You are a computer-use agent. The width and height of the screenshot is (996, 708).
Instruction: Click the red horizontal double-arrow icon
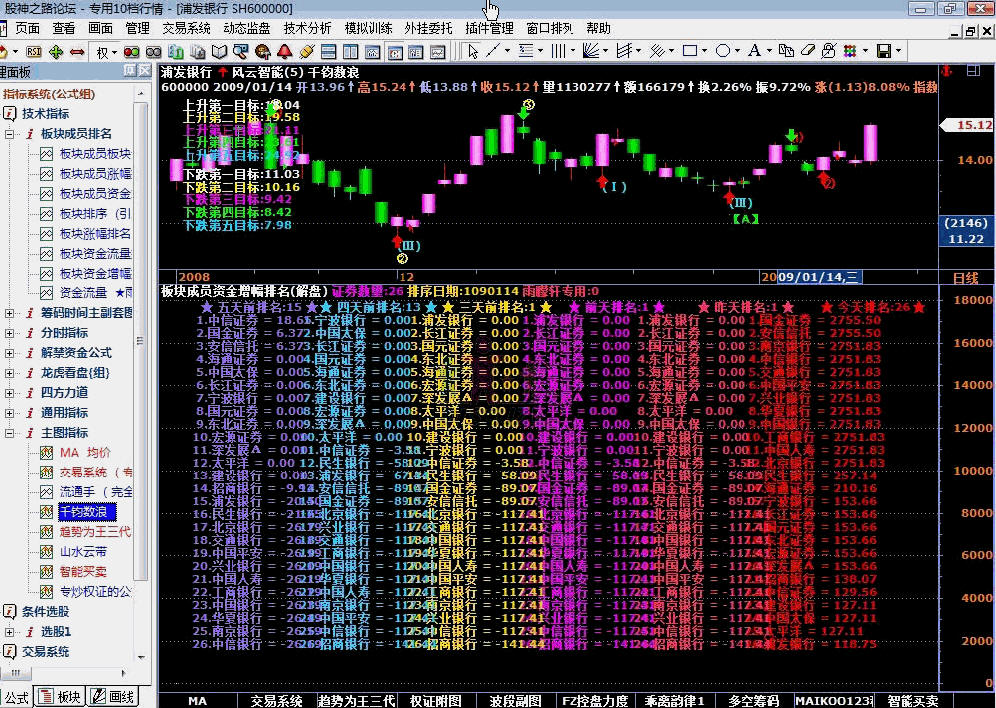pyautogui.click(x=77, y=52)
